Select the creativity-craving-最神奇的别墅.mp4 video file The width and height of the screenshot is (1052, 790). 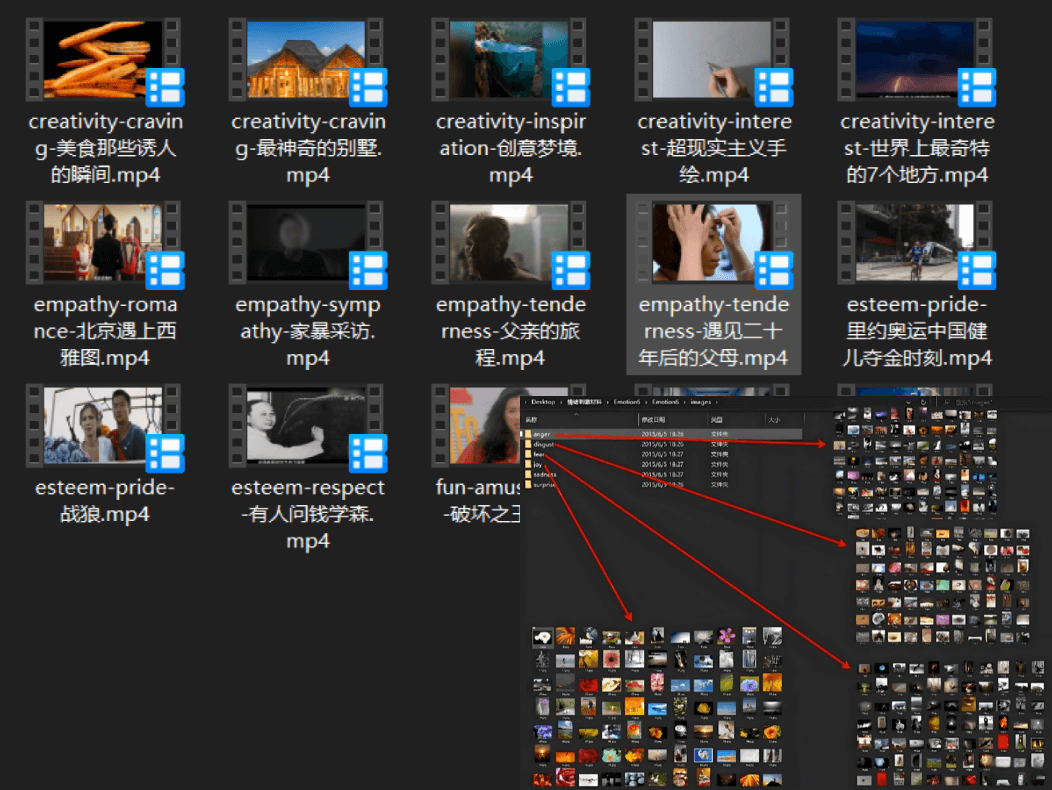click(x=308, y=102)
